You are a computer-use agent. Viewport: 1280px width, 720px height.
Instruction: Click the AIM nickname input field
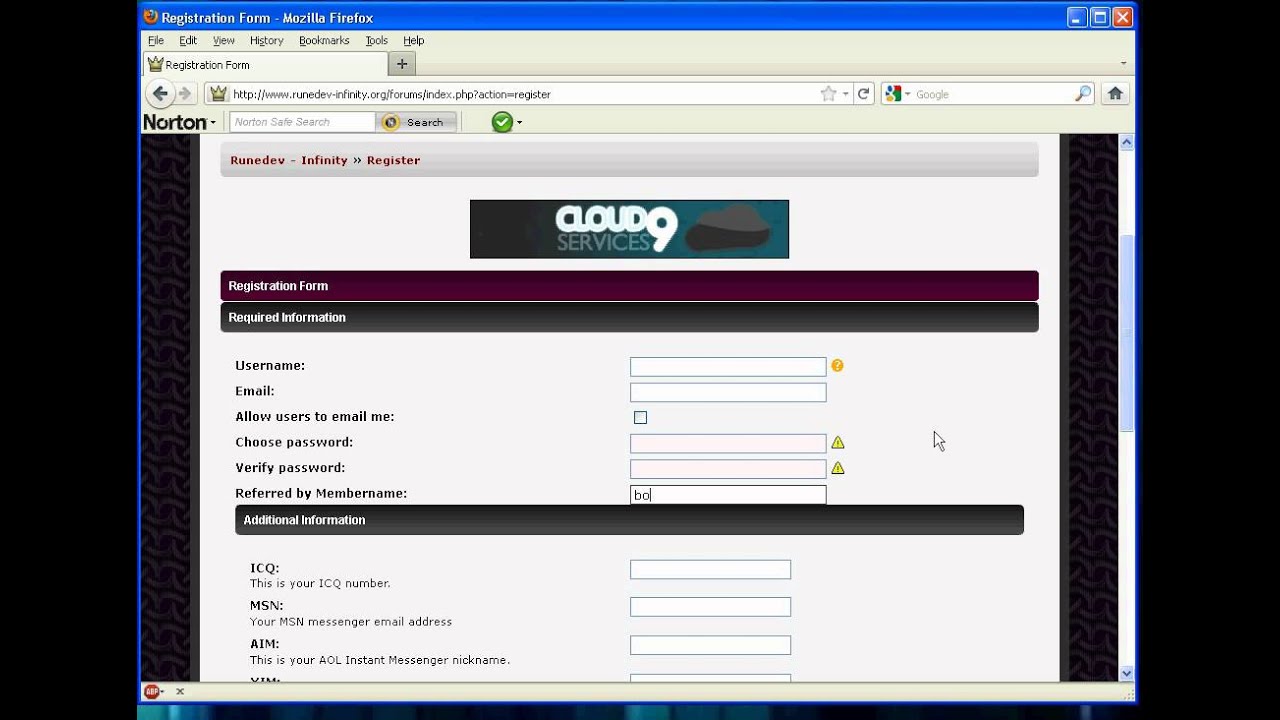coord(710,645)
